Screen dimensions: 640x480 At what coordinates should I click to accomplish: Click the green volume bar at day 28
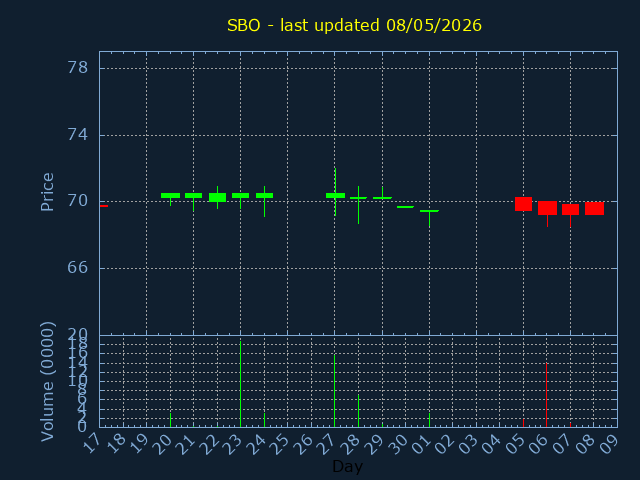coord(358,411)
